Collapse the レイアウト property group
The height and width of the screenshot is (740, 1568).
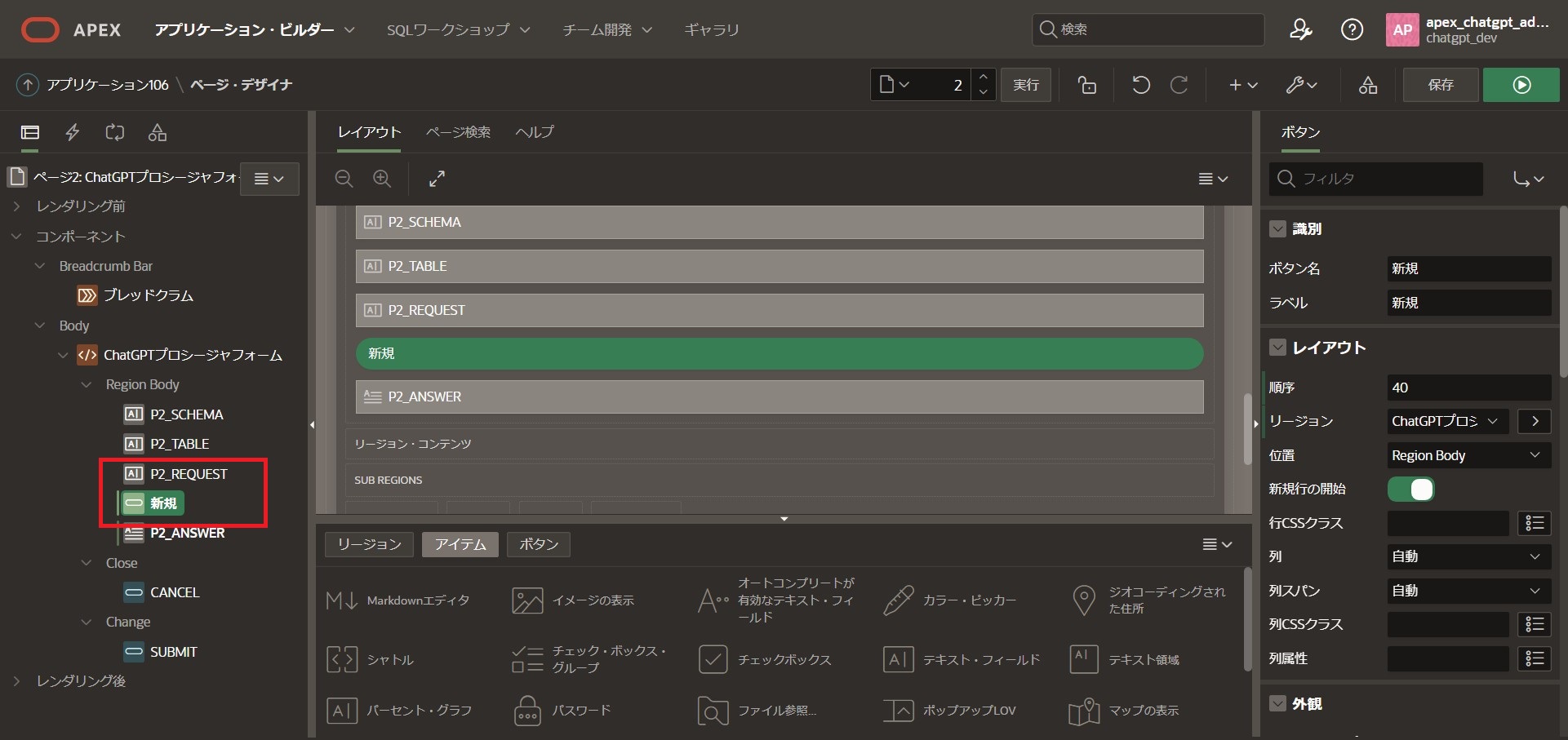1278,348
